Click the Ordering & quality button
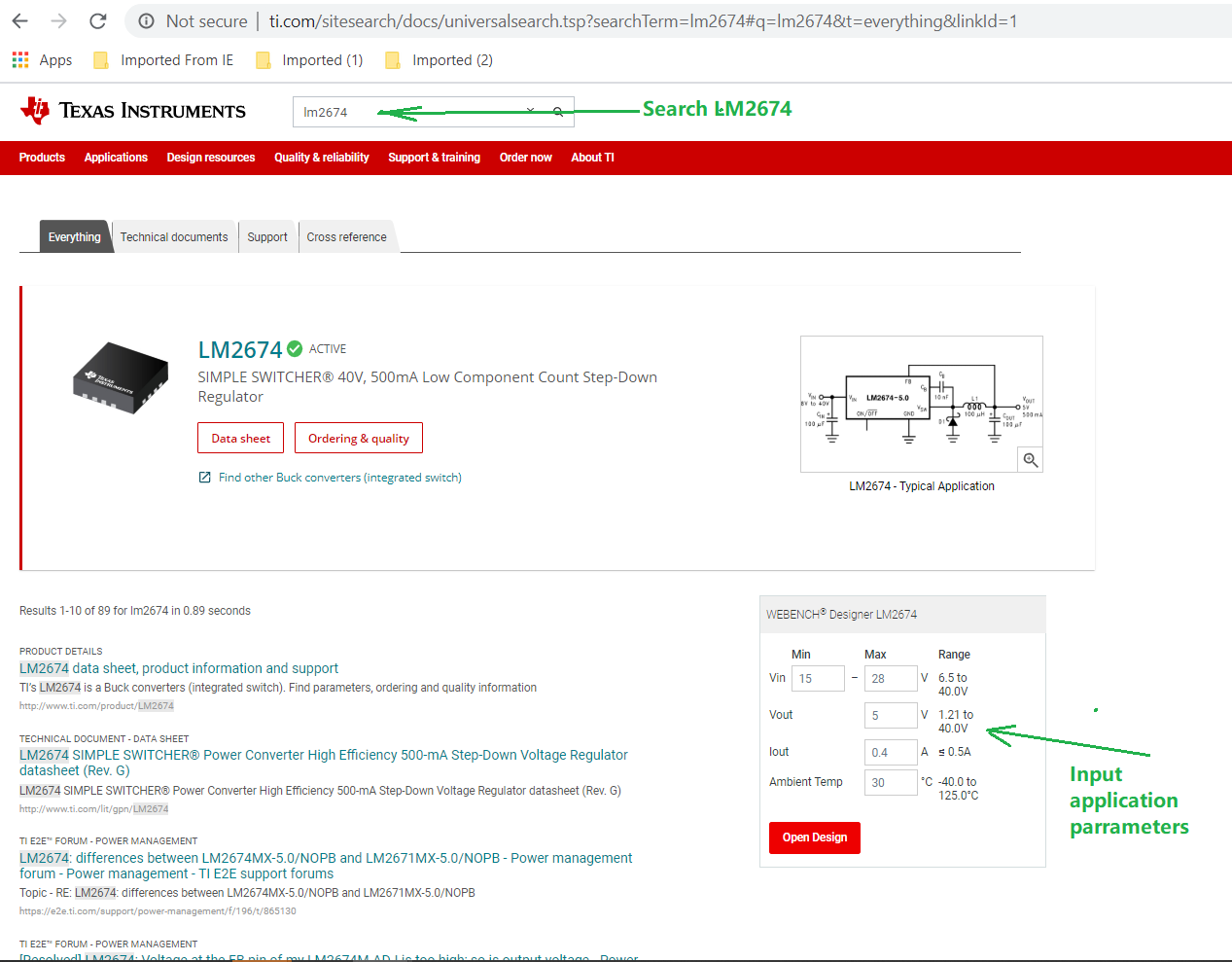This screenshot has height=962, width=1232. coord(359,438)
